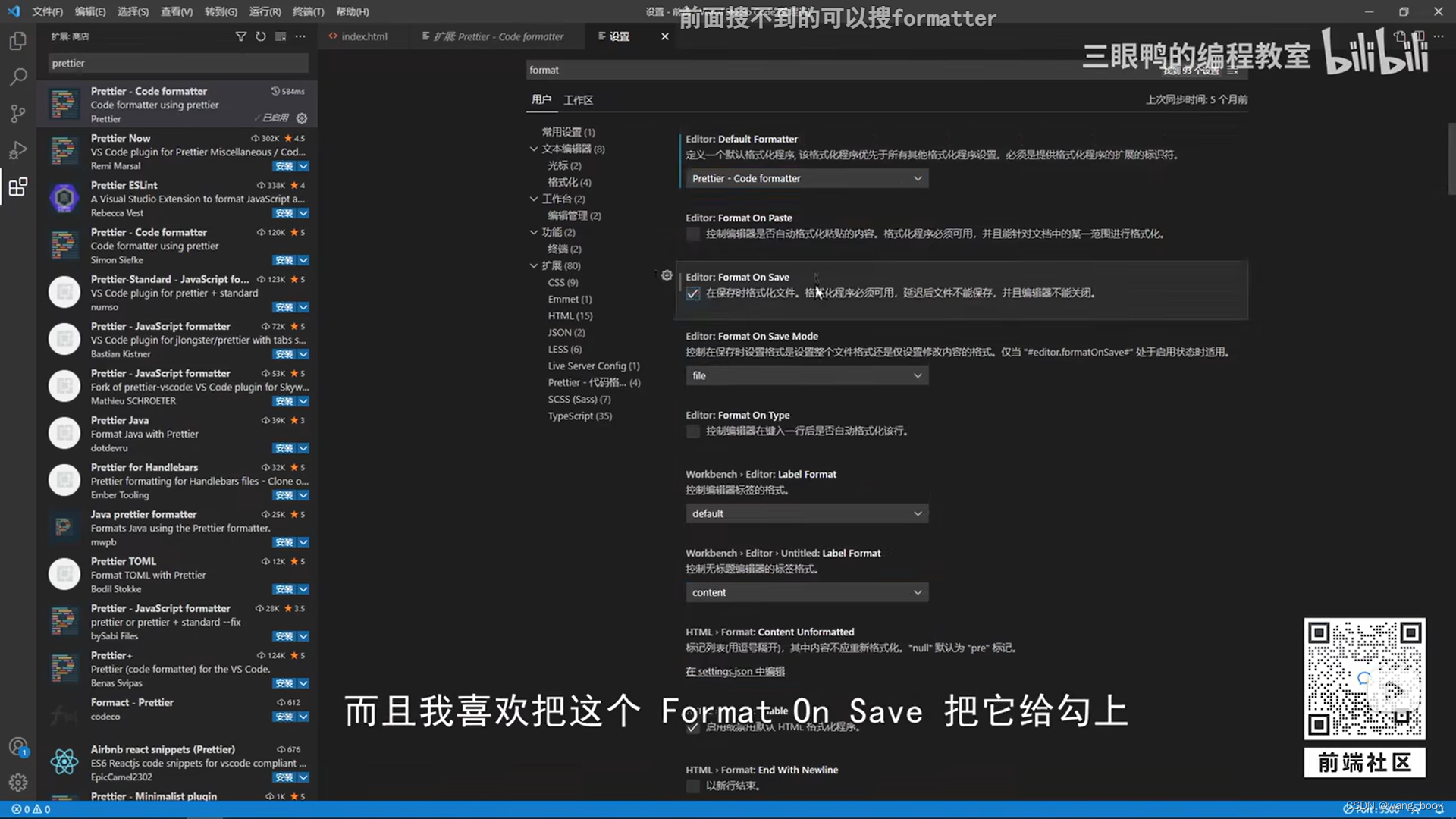This screenshot has height=819, width=1456.
Task: Refresh the extensions list
Action: pyautogui.click(x=260, y=36)
